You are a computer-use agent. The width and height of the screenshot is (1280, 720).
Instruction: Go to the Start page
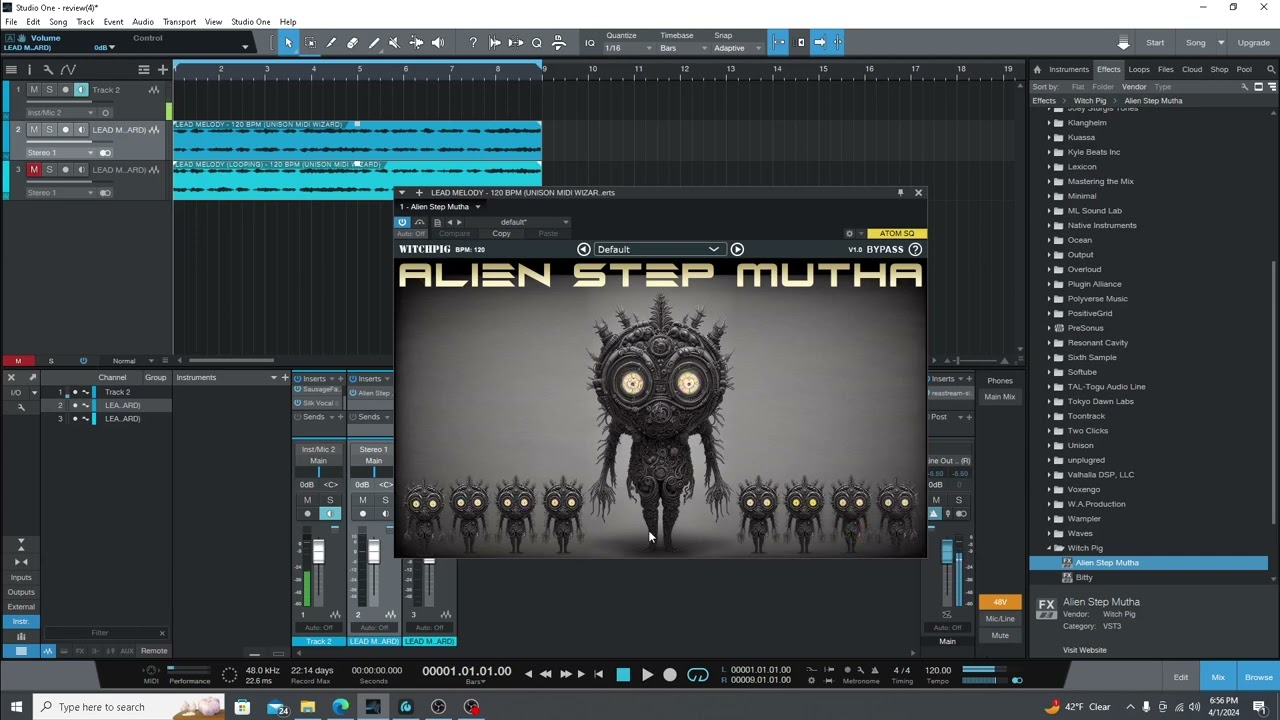tap(1155, 43)
